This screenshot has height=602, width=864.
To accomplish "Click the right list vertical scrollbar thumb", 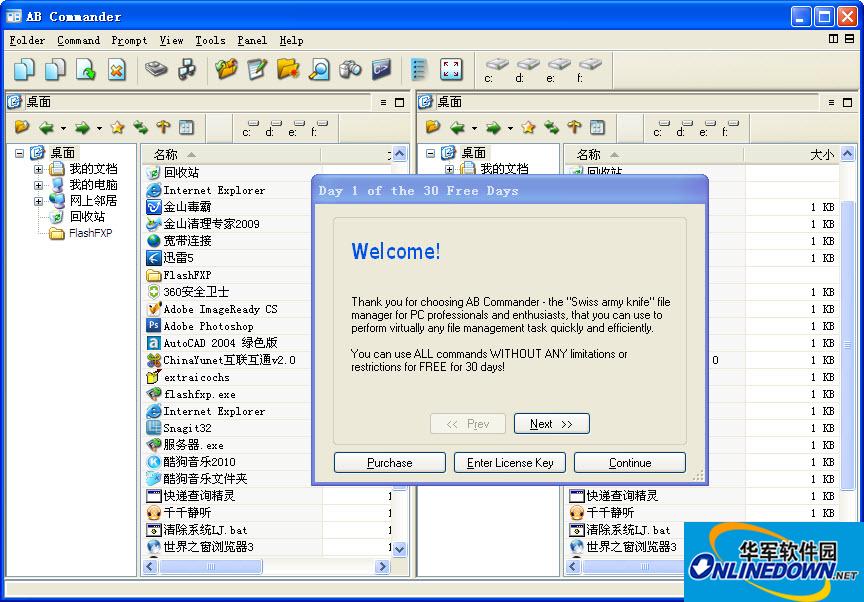I will (847, 345).
